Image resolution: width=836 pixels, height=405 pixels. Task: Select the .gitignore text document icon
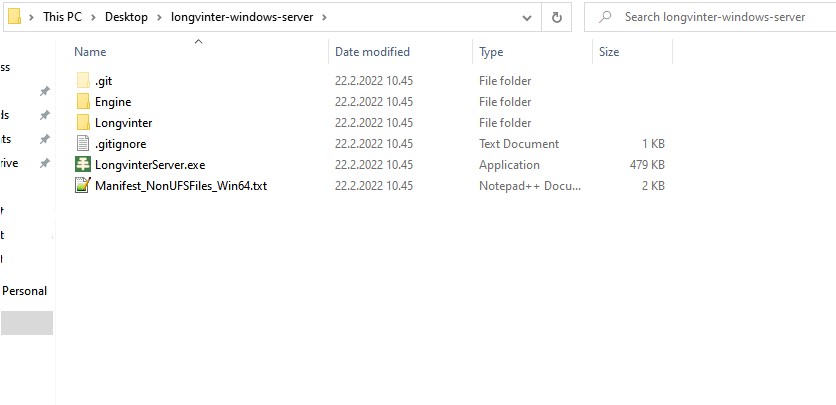[x=83, y=144]
